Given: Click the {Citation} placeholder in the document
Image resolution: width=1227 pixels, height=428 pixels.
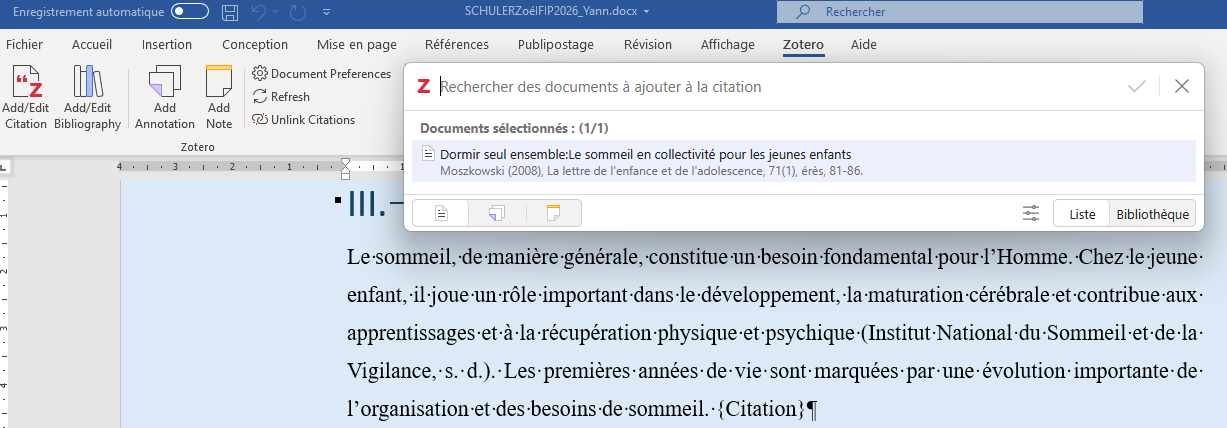Looking at the screenshot, I should 761,409.
